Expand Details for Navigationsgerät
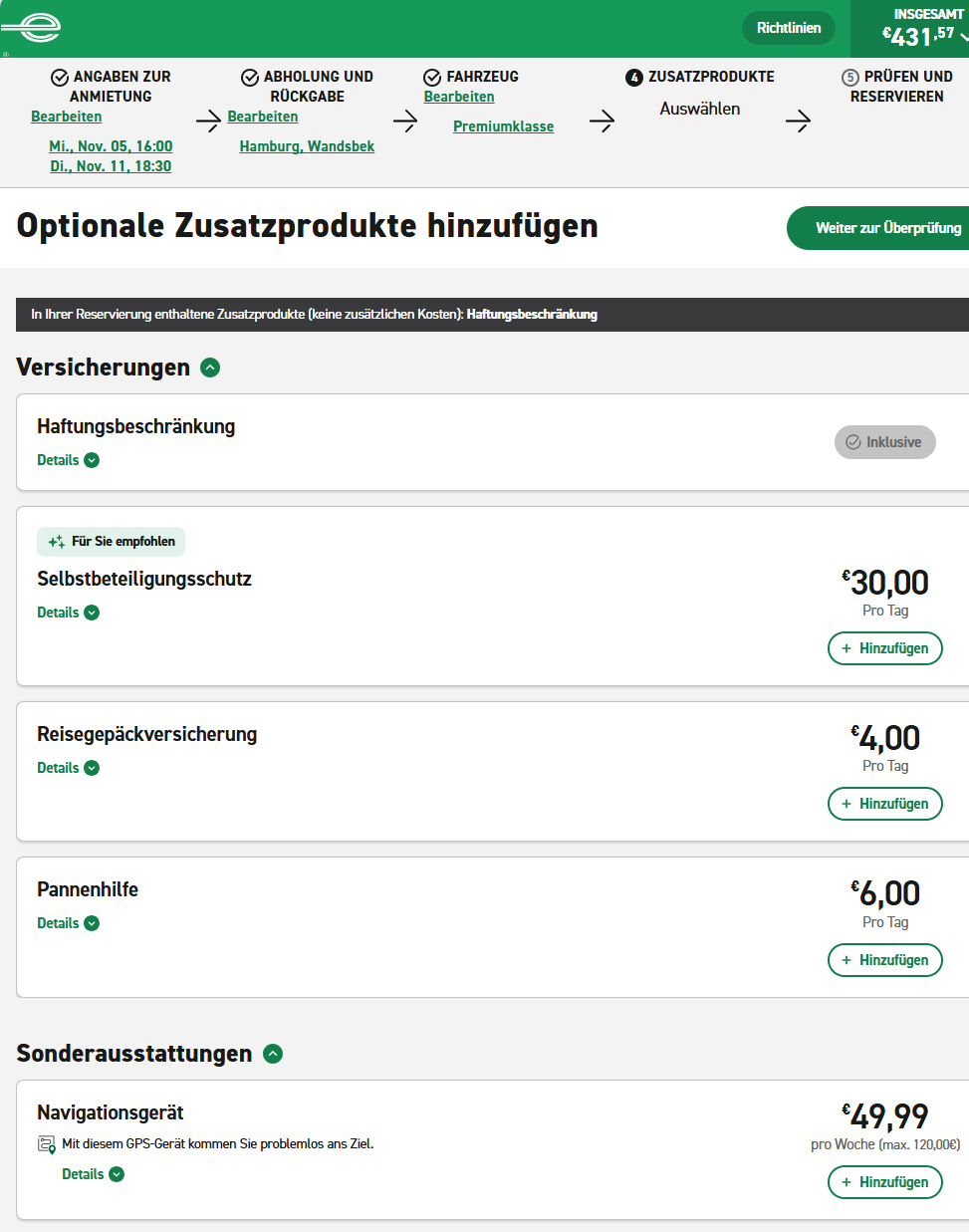 (x=93, y=1174)
